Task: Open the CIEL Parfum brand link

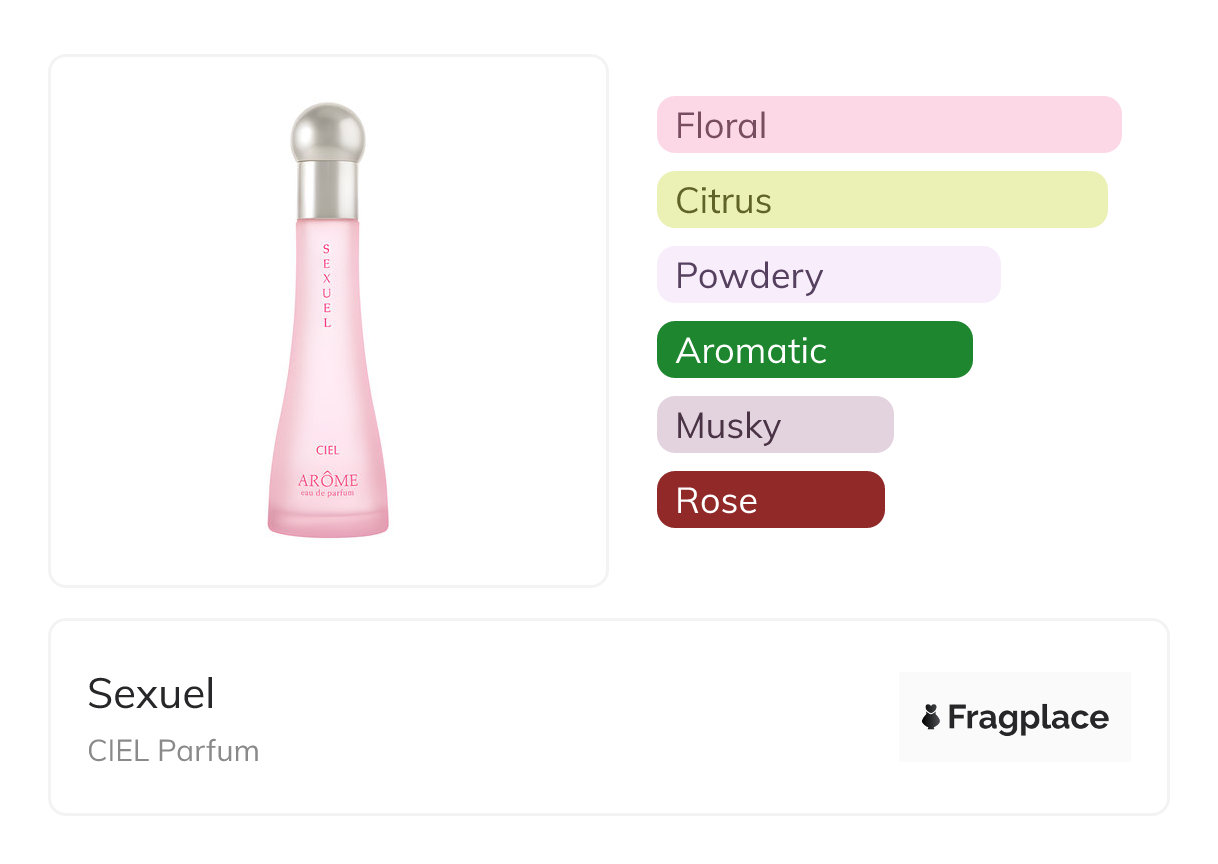Action: click(x=173, y=751)
